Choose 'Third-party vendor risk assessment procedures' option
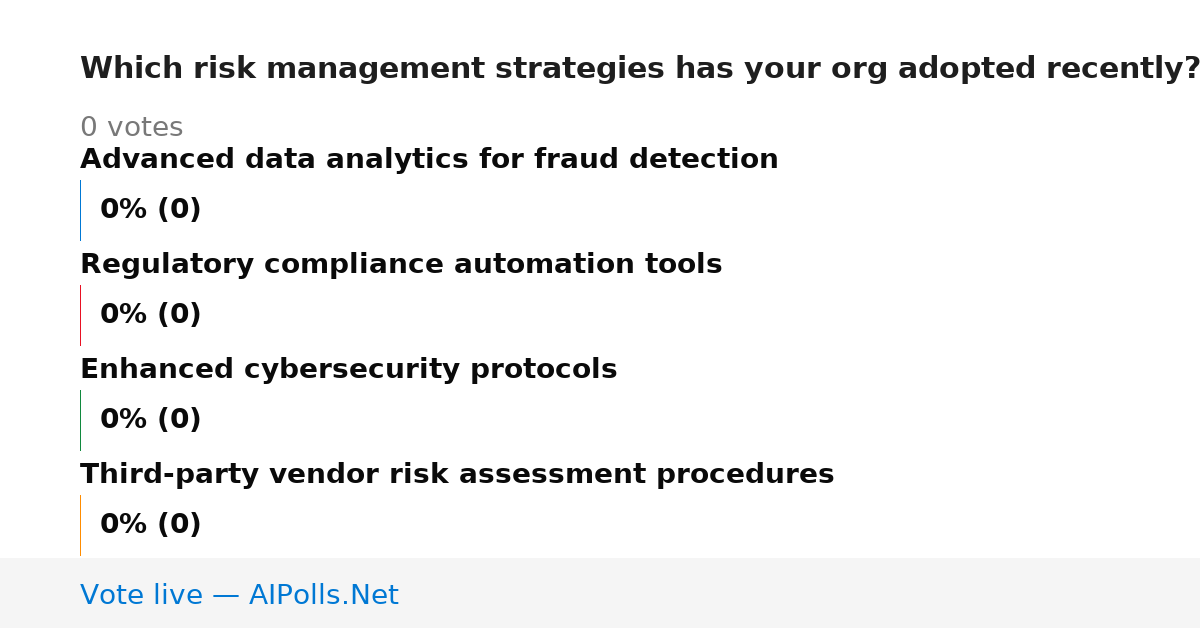 [457, 475]
